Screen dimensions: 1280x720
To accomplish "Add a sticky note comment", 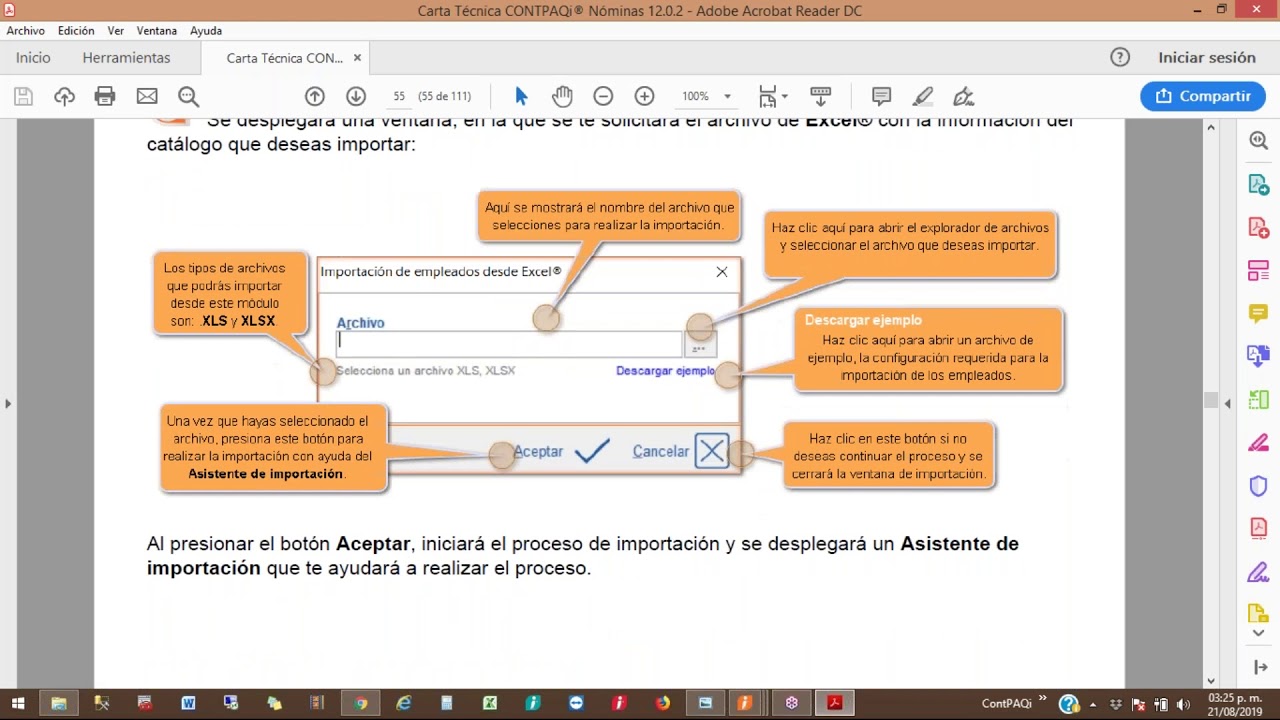I will click(881, 96).
